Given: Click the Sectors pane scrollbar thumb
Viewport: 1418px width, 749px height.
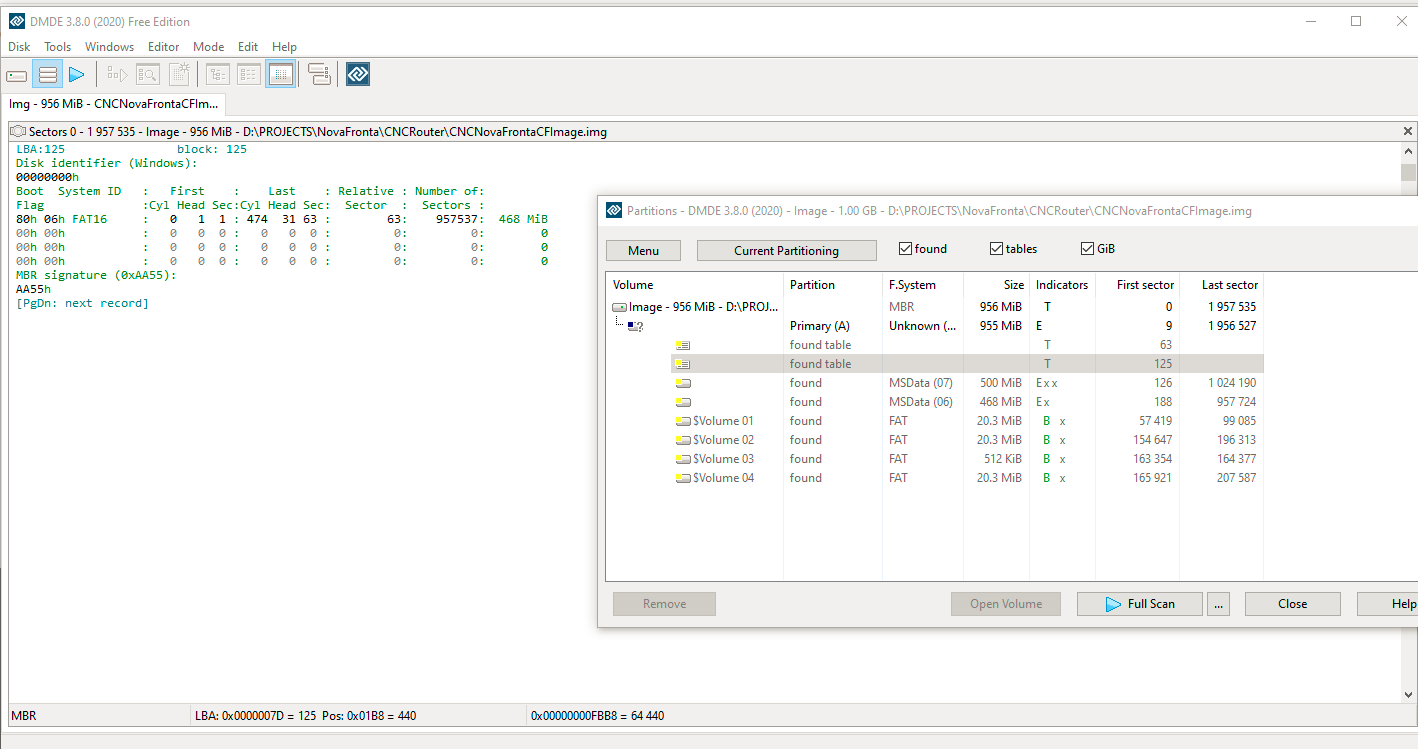Looking at the screenshot, I should (x=1408, y=172).
